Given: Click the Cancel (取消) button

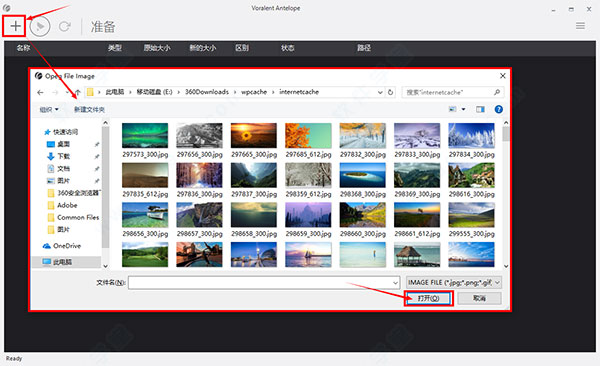Looking at the screenshot, I should (x=479, y=298).
